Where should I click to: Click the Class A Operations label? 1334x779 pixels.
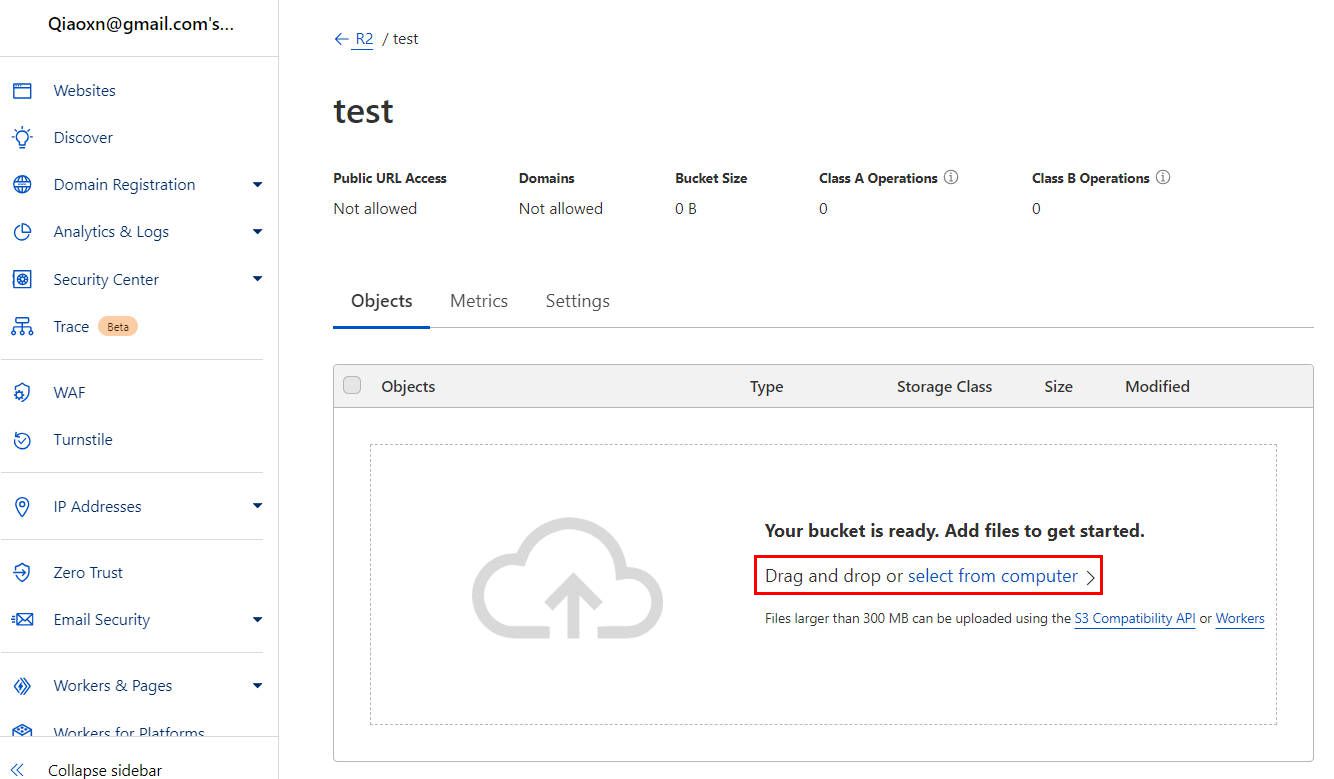(x=878, y=178)
